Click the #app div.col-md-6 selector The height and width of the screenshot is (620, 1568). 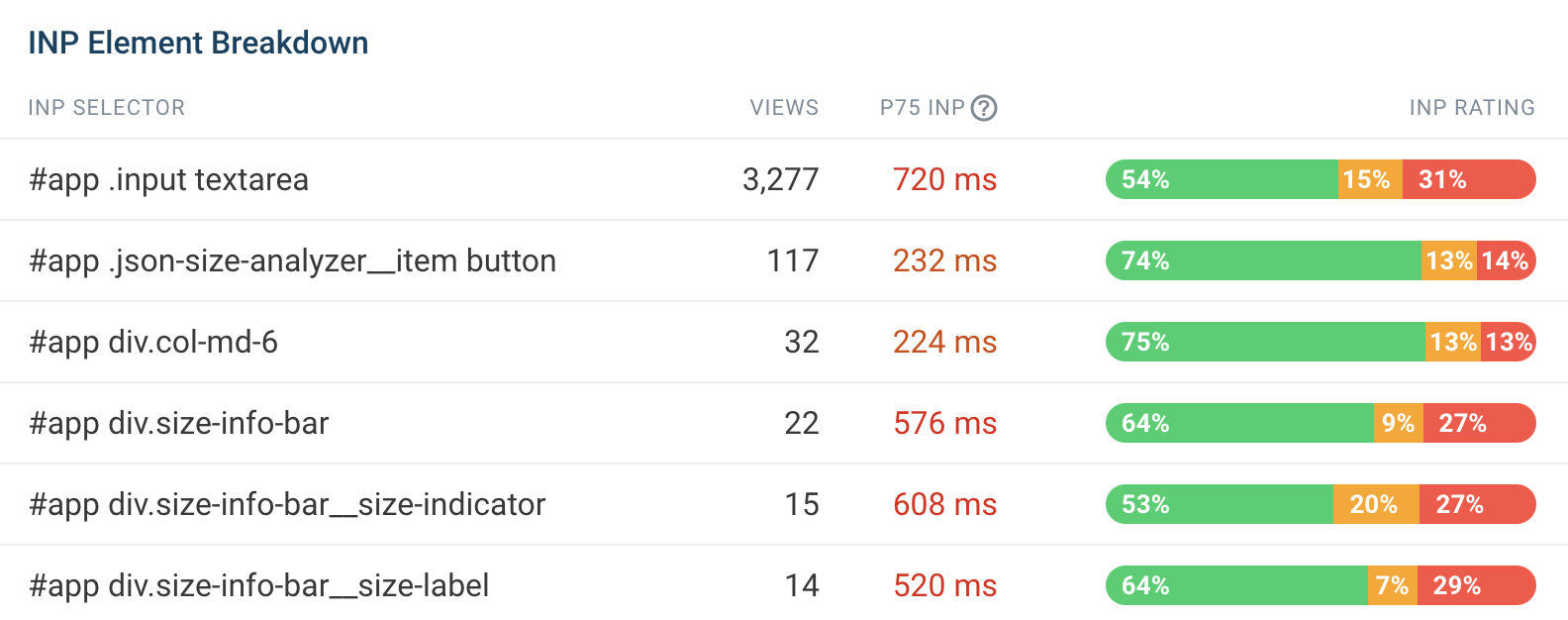153,342
